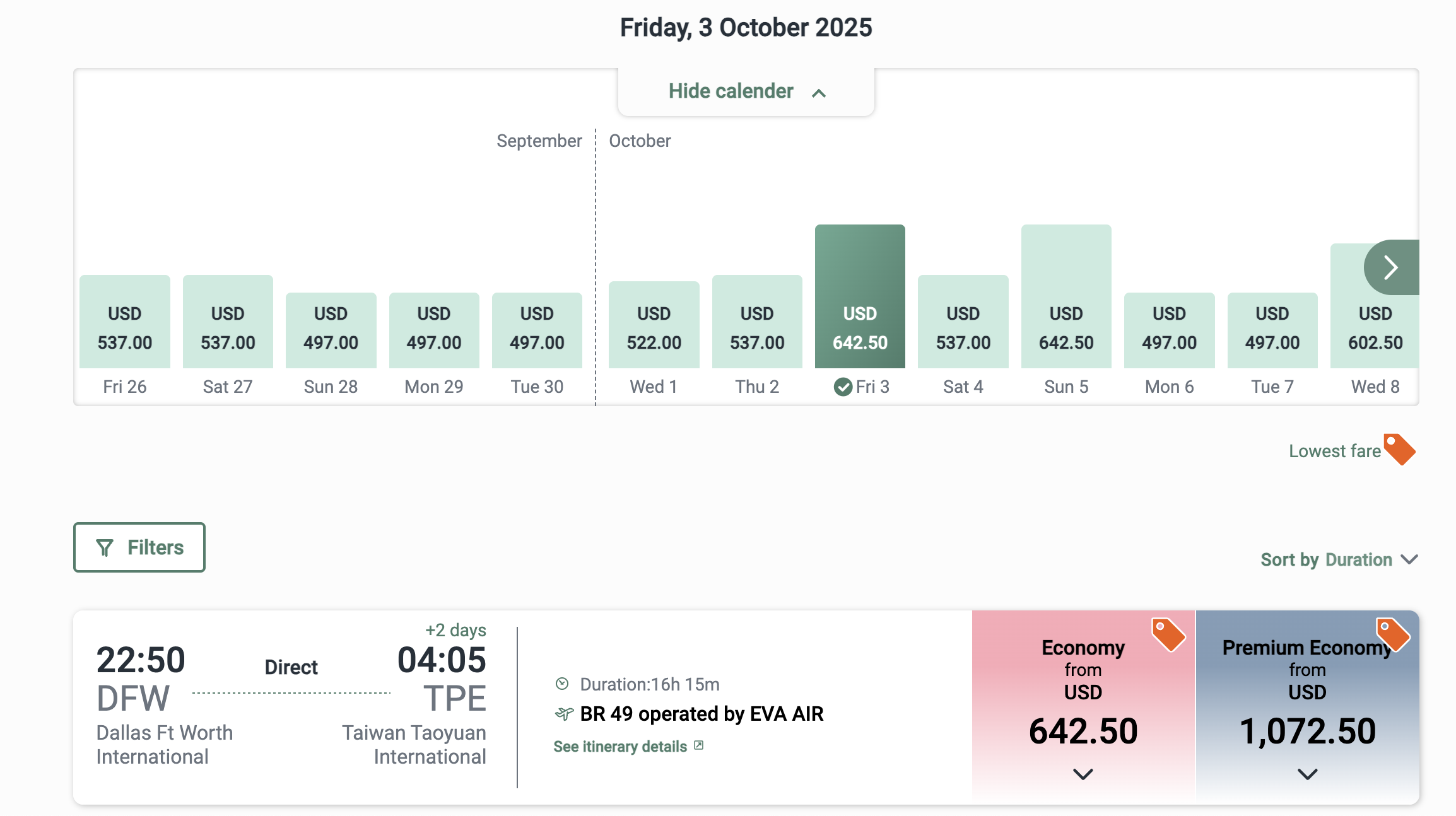Viewport: 1456px width, 816px height.
Task: Click the external link icon beside itinerary details
Action: [698, 745]
